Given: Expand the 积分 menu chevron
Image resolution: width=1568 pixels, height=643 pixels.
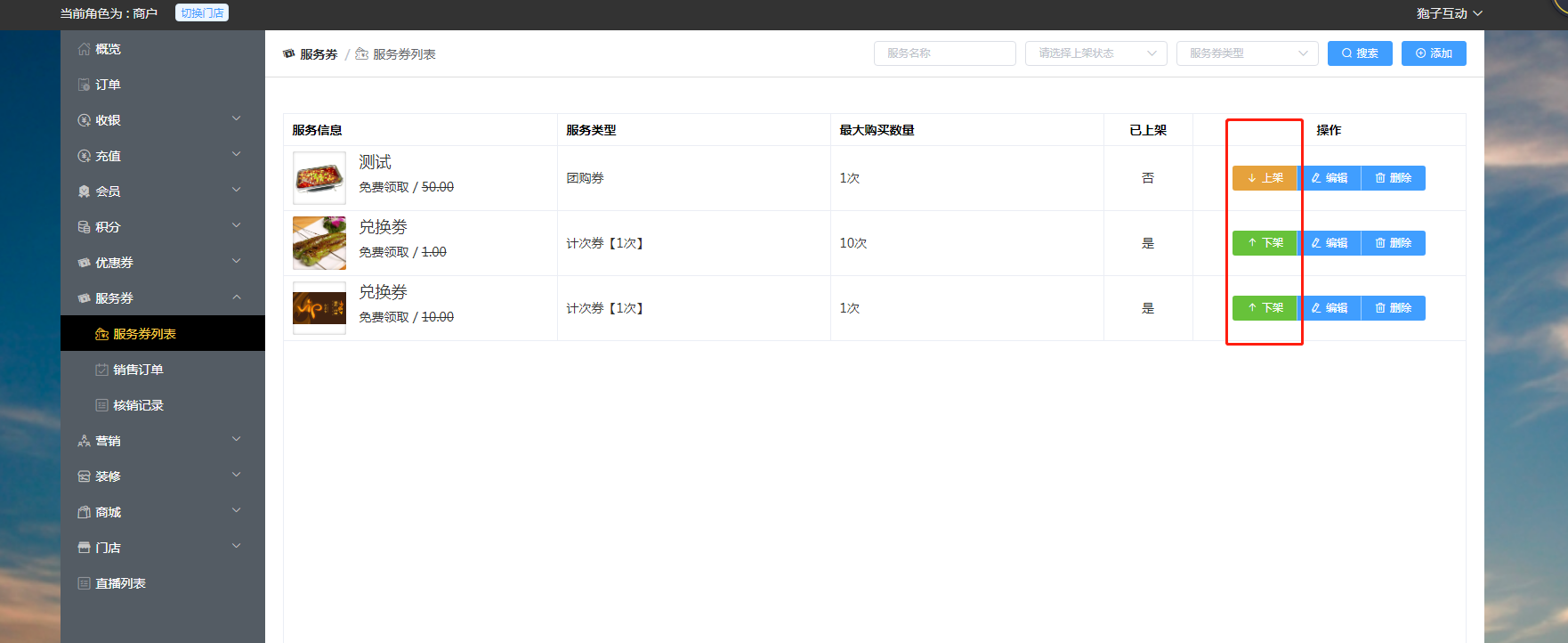Looking at the screenshot, I should click(x=237, y=225).
